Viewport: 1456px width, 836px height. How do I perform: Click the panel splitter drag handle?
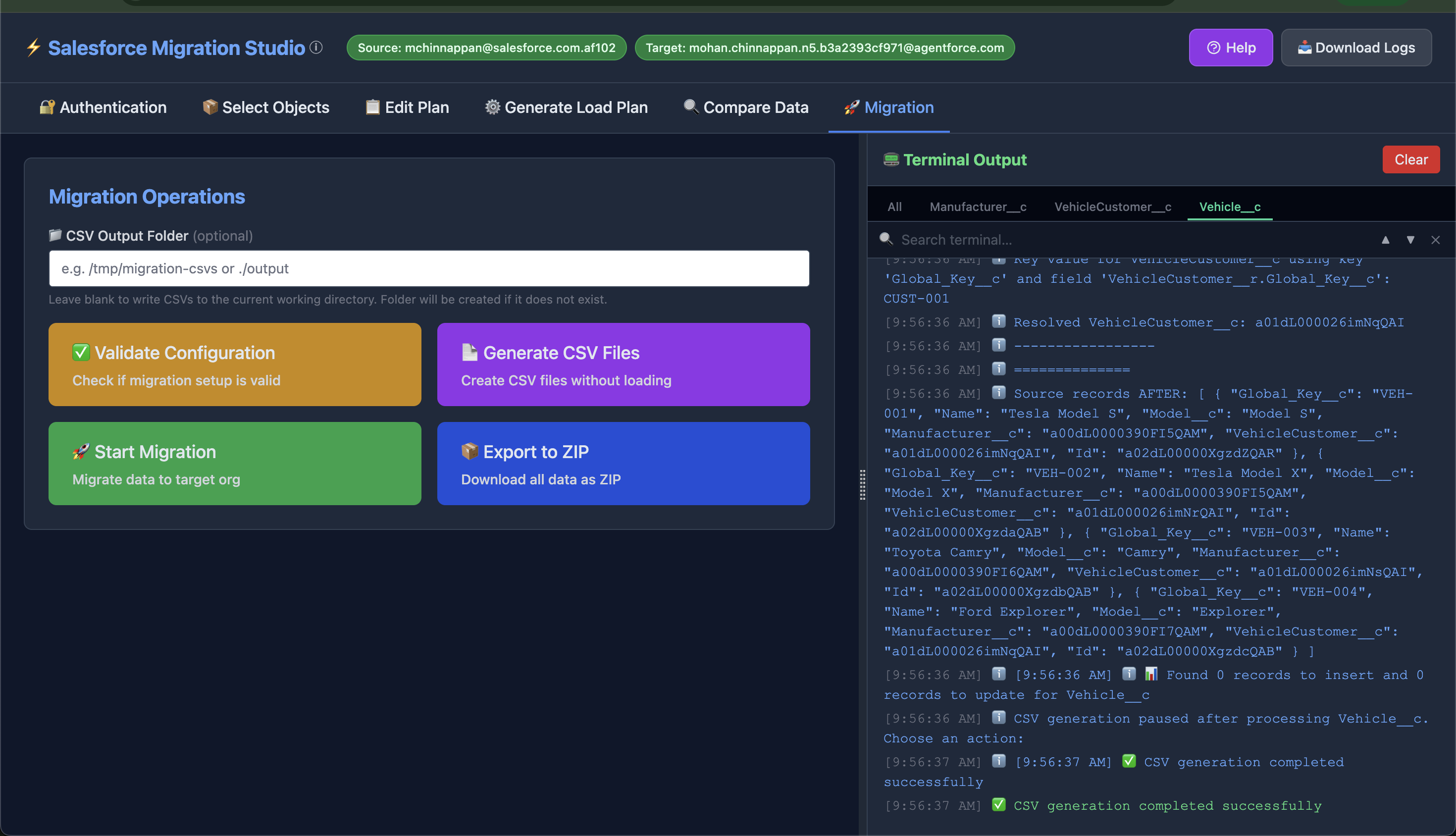(862, 484)
